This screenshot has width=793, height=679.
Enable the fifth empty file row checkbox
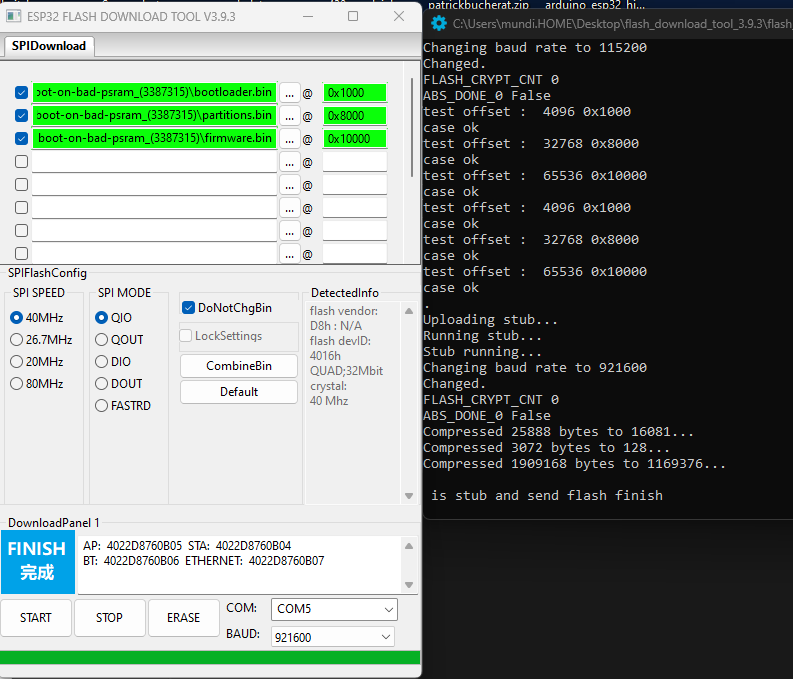21,185
